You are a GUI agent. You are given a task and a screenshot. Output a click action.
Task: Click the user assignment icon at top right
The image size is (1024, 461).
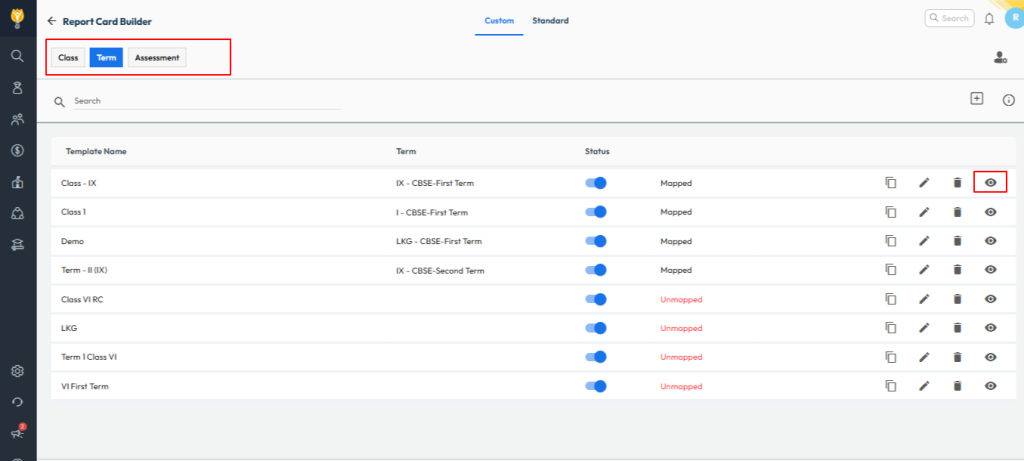point(1000,58)
